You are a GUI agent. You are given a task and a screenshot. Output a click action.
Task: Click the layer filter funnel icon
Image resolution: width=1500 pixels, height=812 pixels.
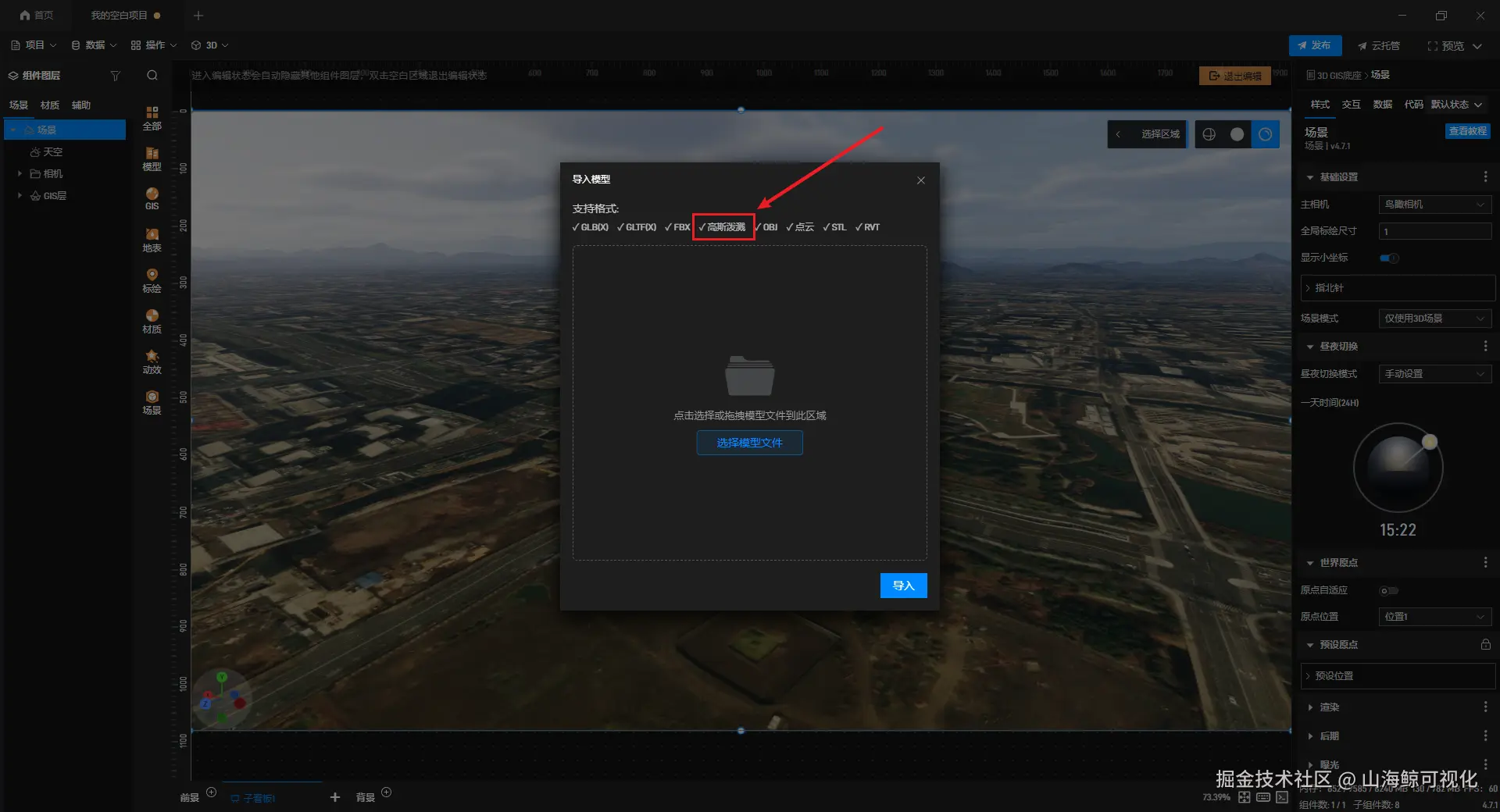click(116, 76)
